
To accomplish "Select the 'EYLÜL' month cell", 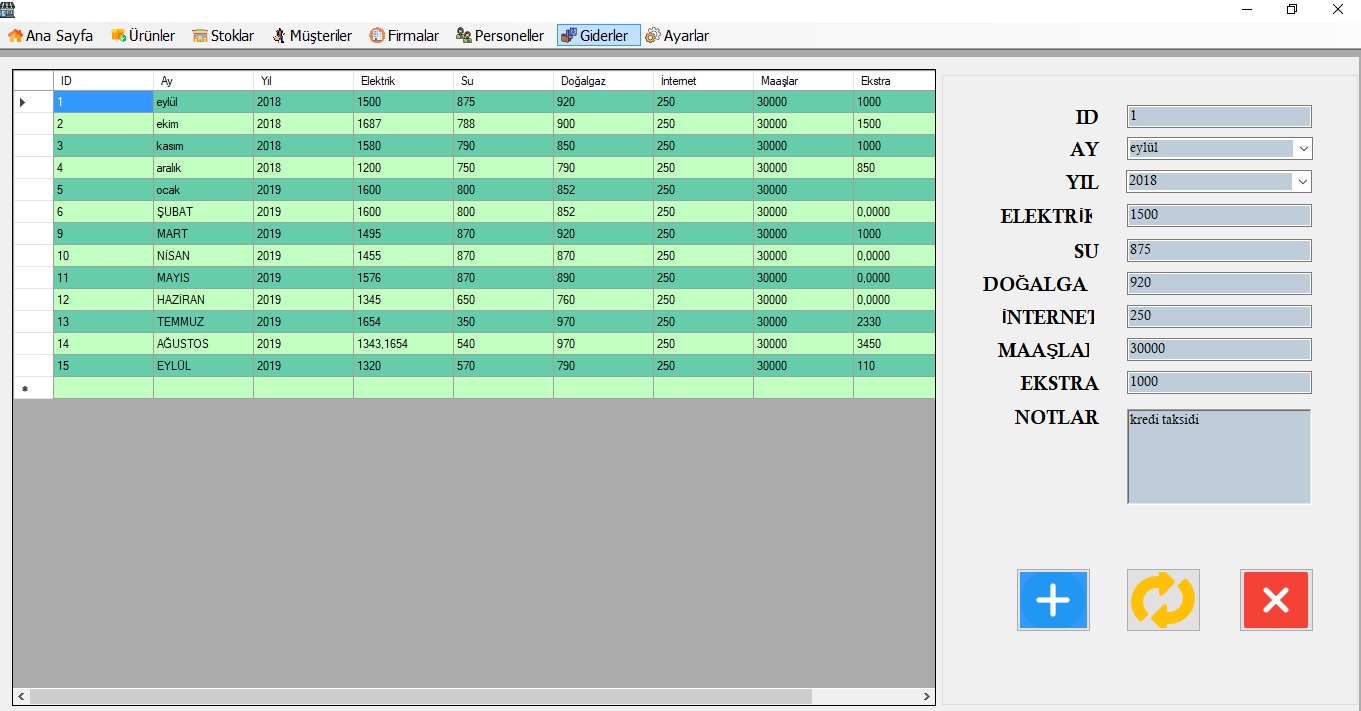I will (203, 366).
